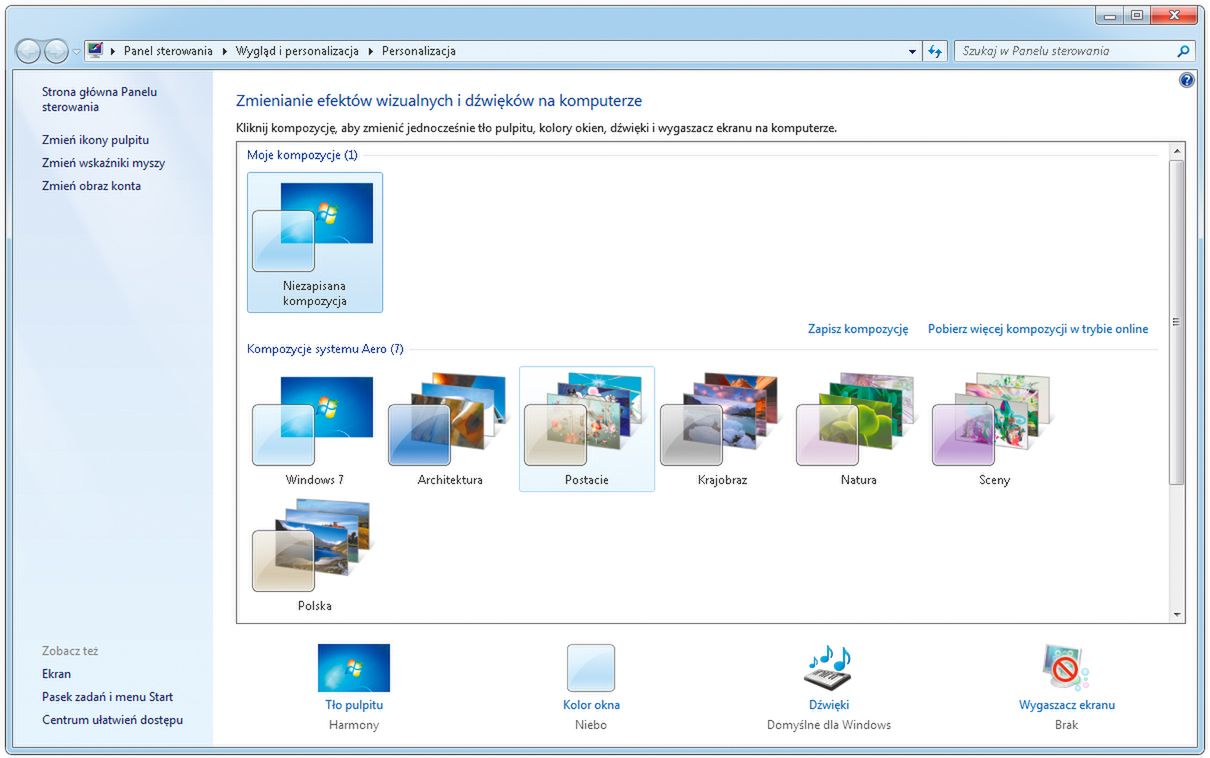Click 'Domyślne dla Windows' text
Screen dimensions: 1210x758
tap(829, 725)
